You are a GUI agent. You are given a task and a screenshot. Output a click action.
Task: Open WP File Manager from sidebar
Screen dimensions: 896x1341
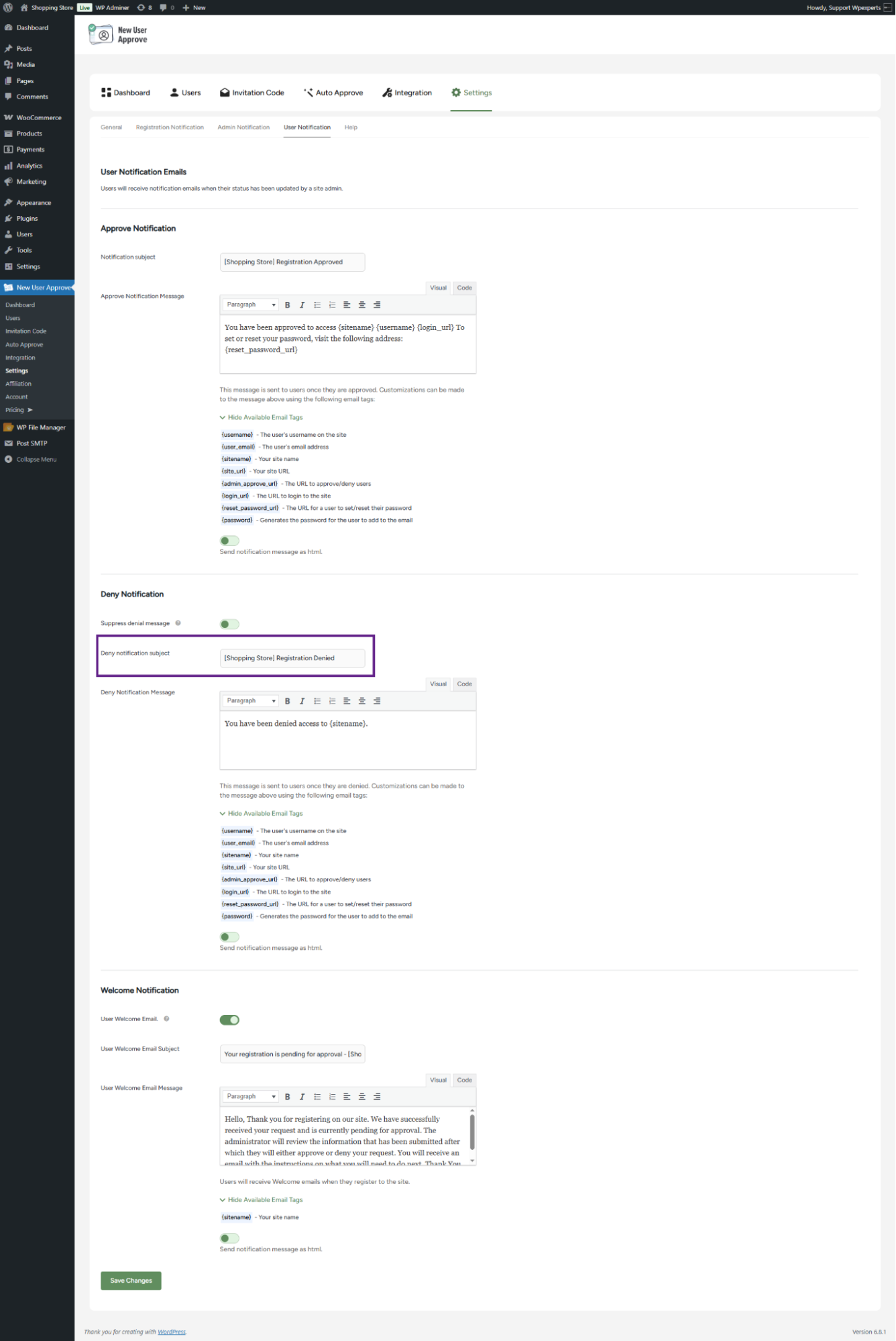tap(40, 427)
